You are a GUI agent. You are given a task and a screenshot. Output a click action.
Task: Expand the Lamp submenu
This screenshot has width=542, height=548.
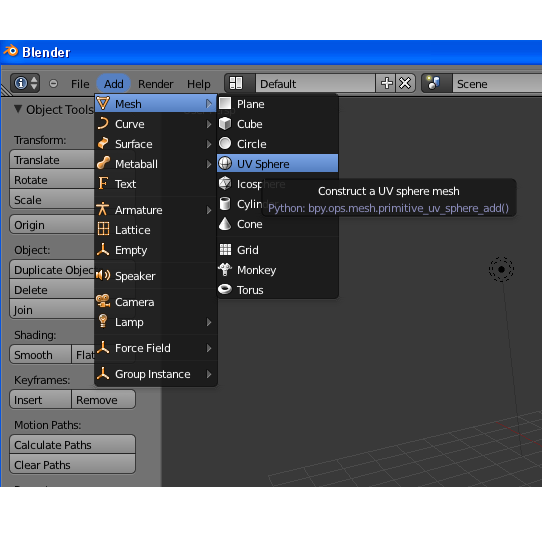click(x=156, y=322)
